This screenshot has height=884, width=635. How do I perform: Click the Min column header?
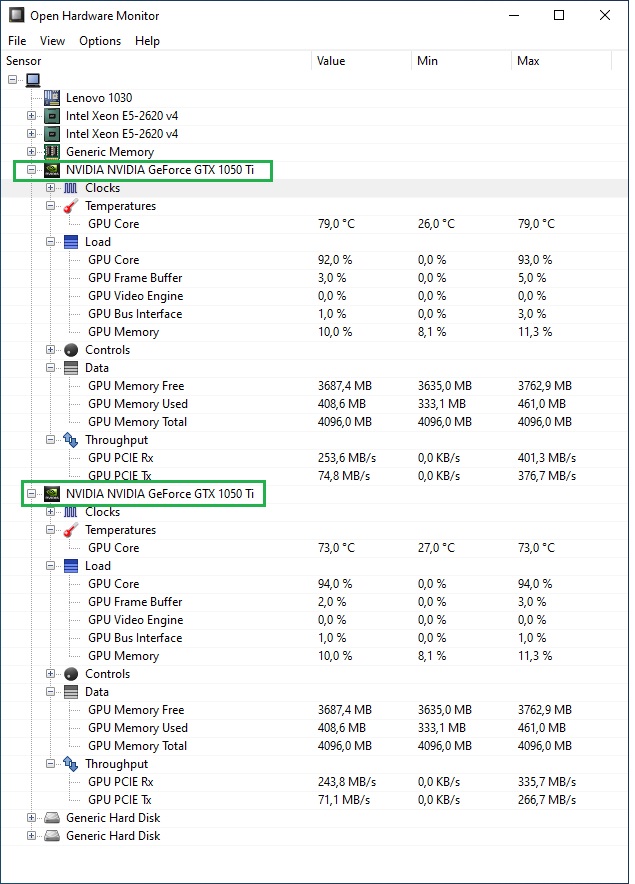point(461,61)
